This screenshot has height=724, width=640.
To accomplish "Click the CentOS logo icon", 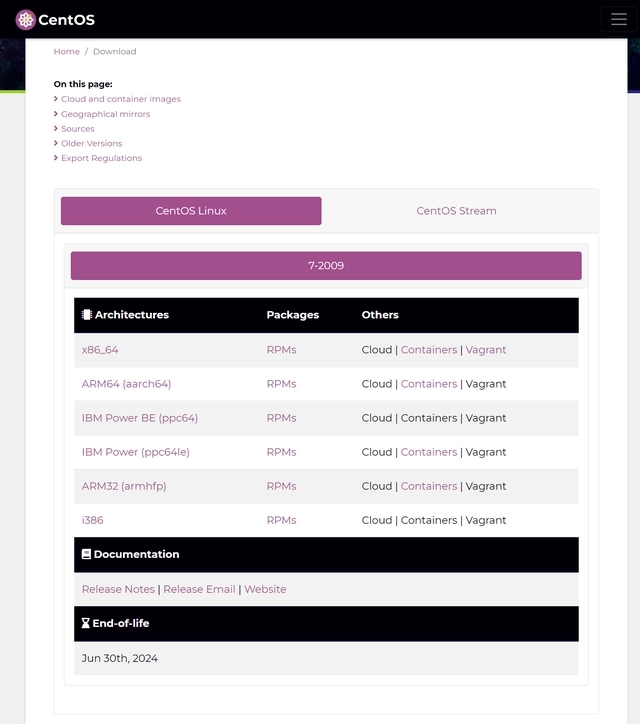I will pos(26,20).
